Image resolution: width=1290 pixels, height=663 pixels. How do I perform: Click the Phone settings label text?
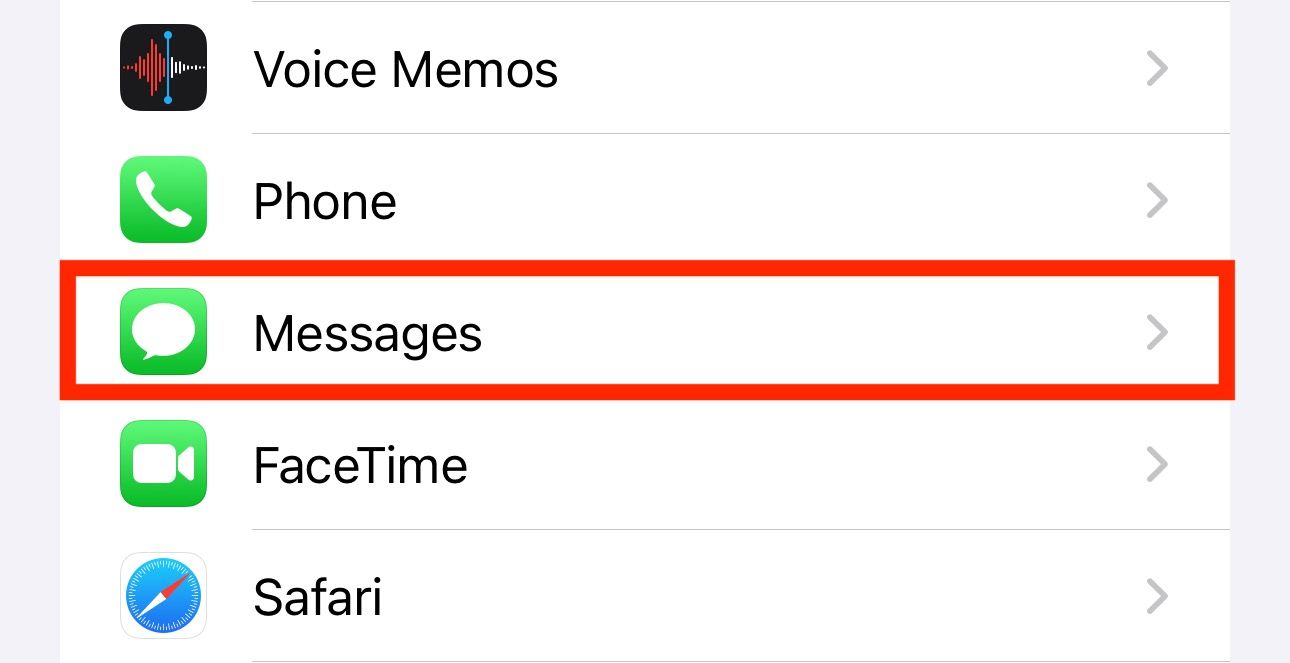click(324, 200)
